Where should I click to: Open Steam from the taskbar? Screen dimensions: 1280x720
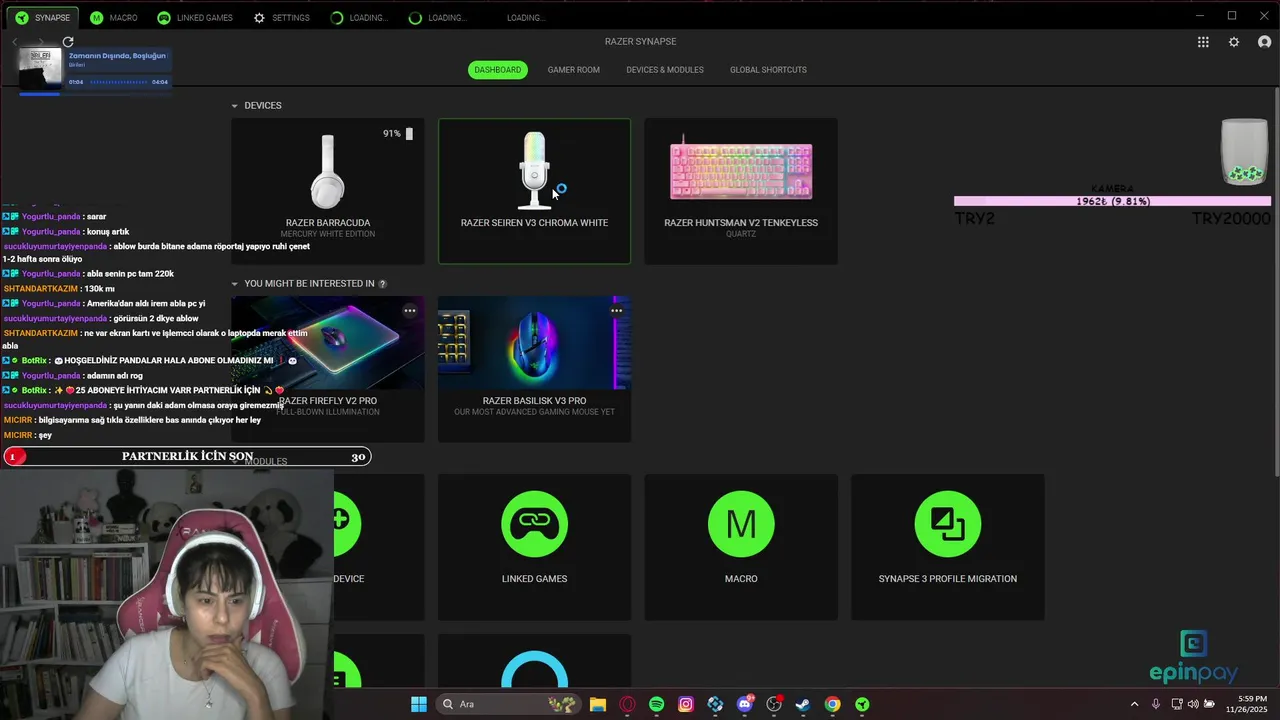(x=803, y=704)
